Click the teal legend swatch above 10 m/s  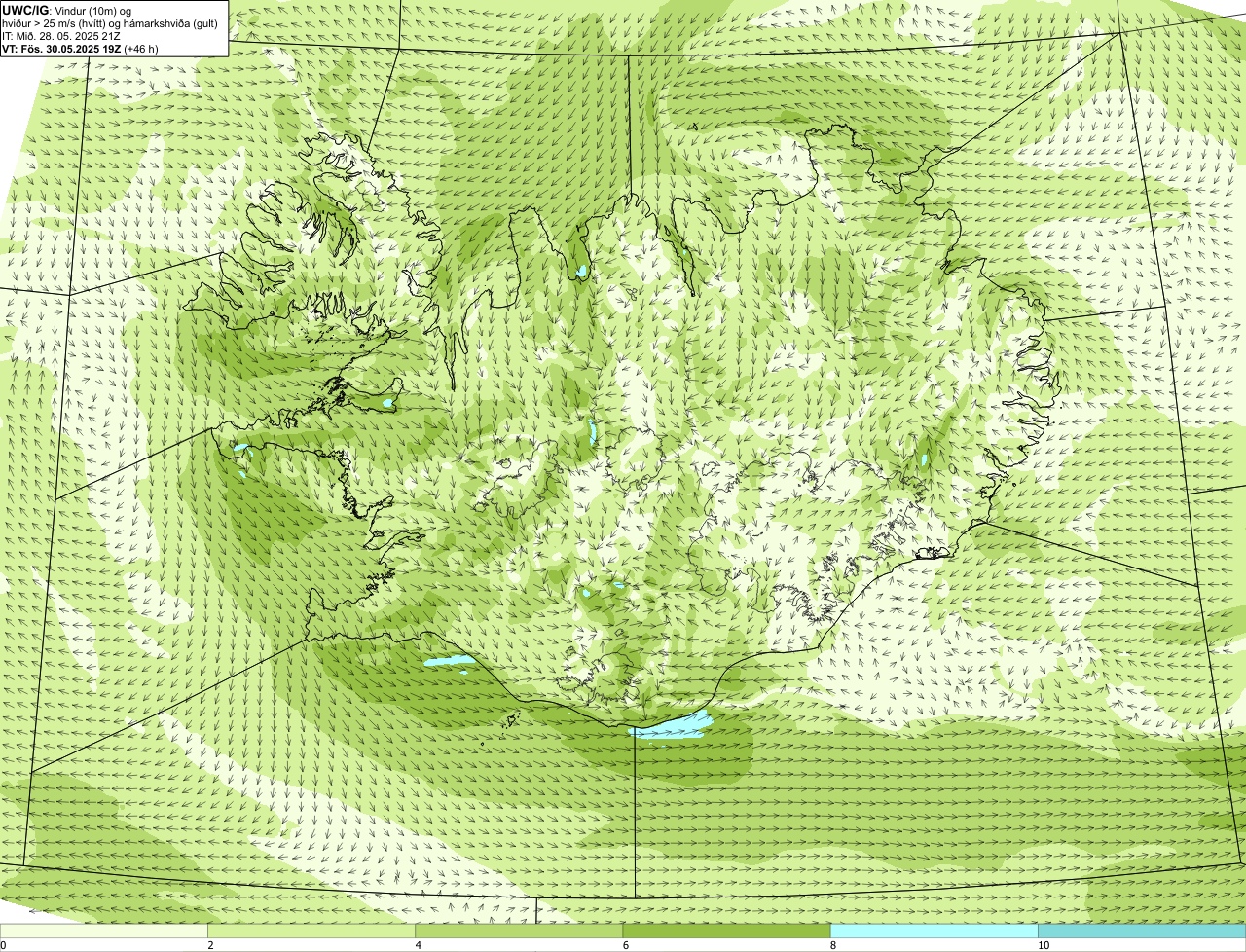pyautogui.click(x=1142, y=931)
